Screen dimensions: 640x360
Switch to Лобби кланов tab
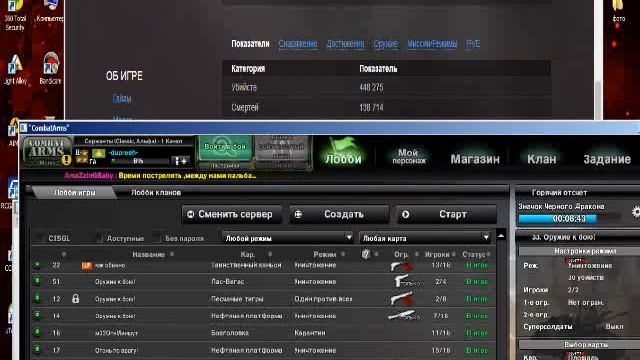[156, 192]
